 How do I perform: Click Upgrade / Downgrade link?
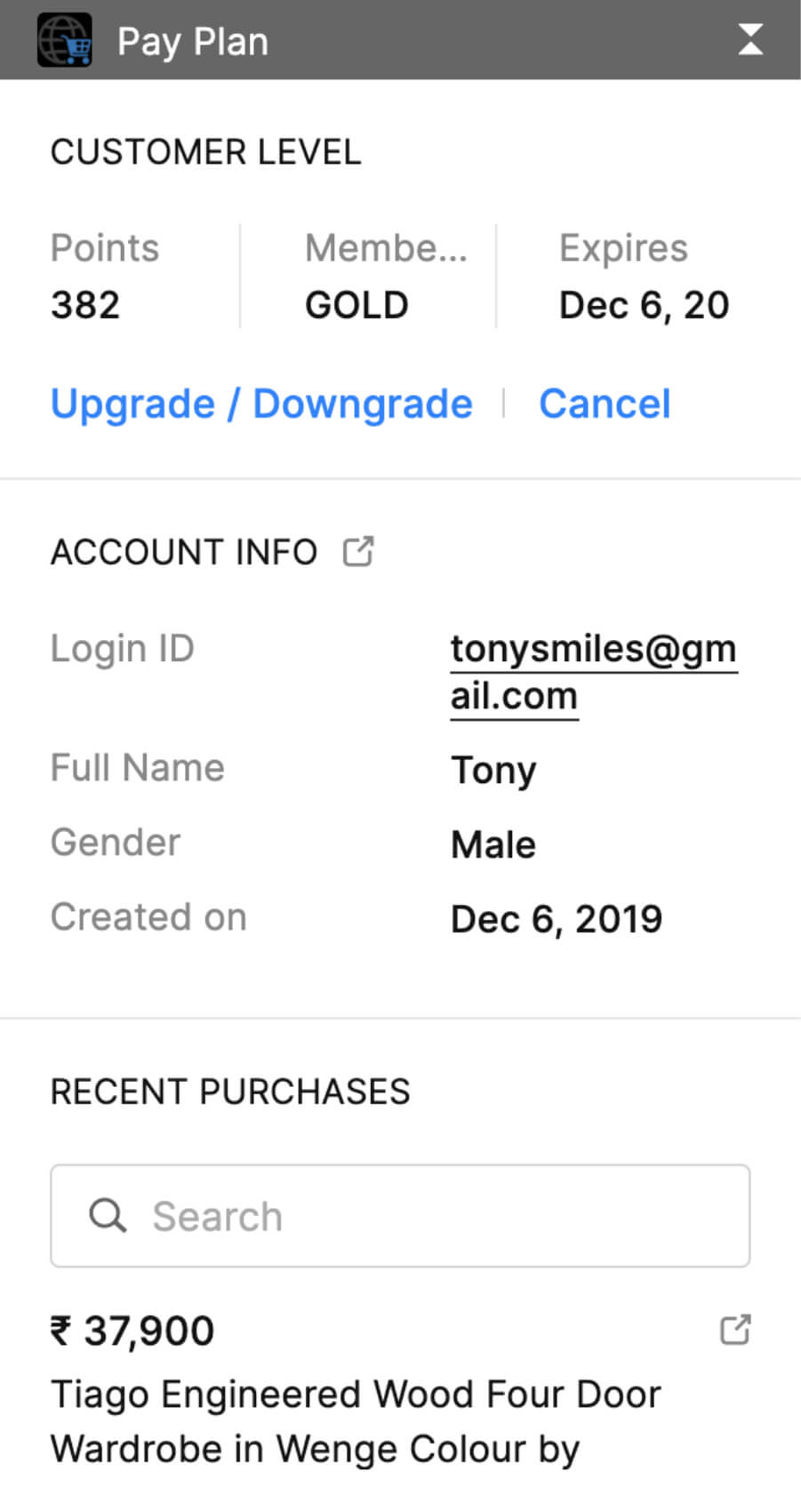(261, 404)
